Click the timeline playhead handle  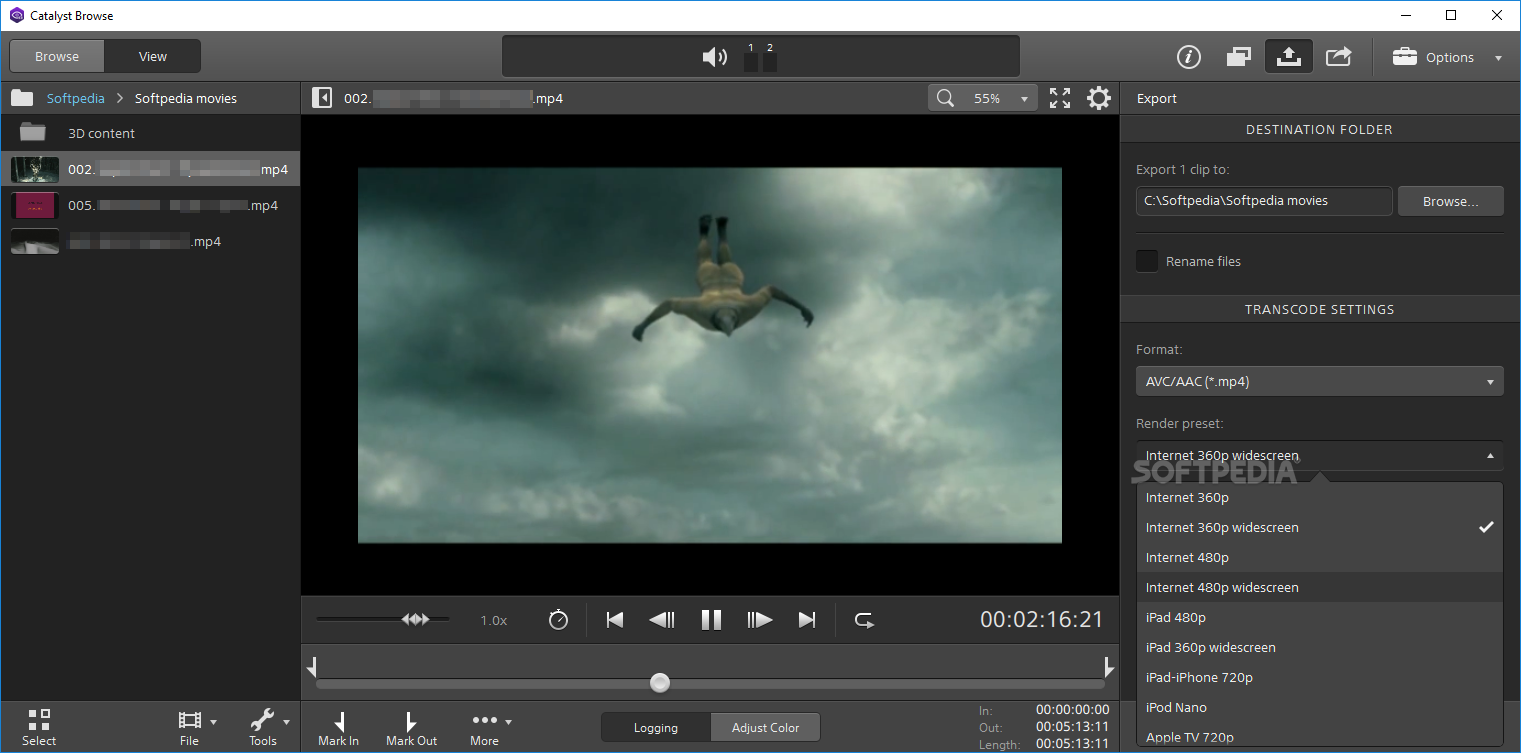click(x=659, y=683)
